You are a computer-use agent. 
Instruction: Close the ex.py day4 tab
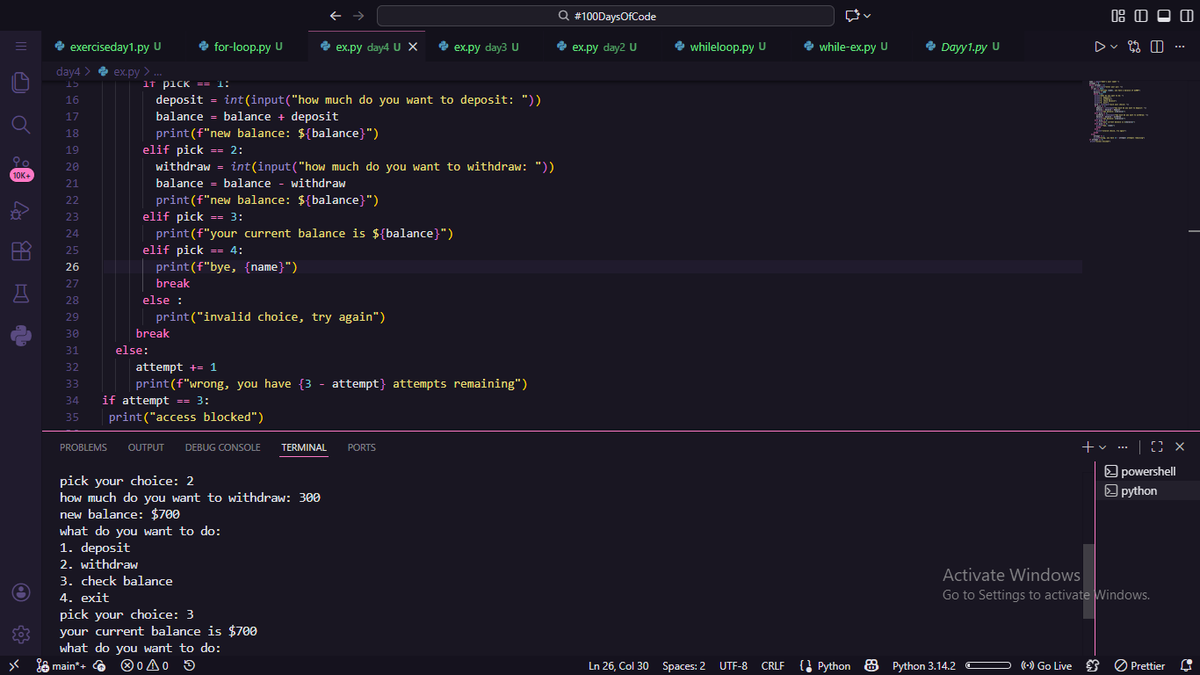(x=413, y=47)
